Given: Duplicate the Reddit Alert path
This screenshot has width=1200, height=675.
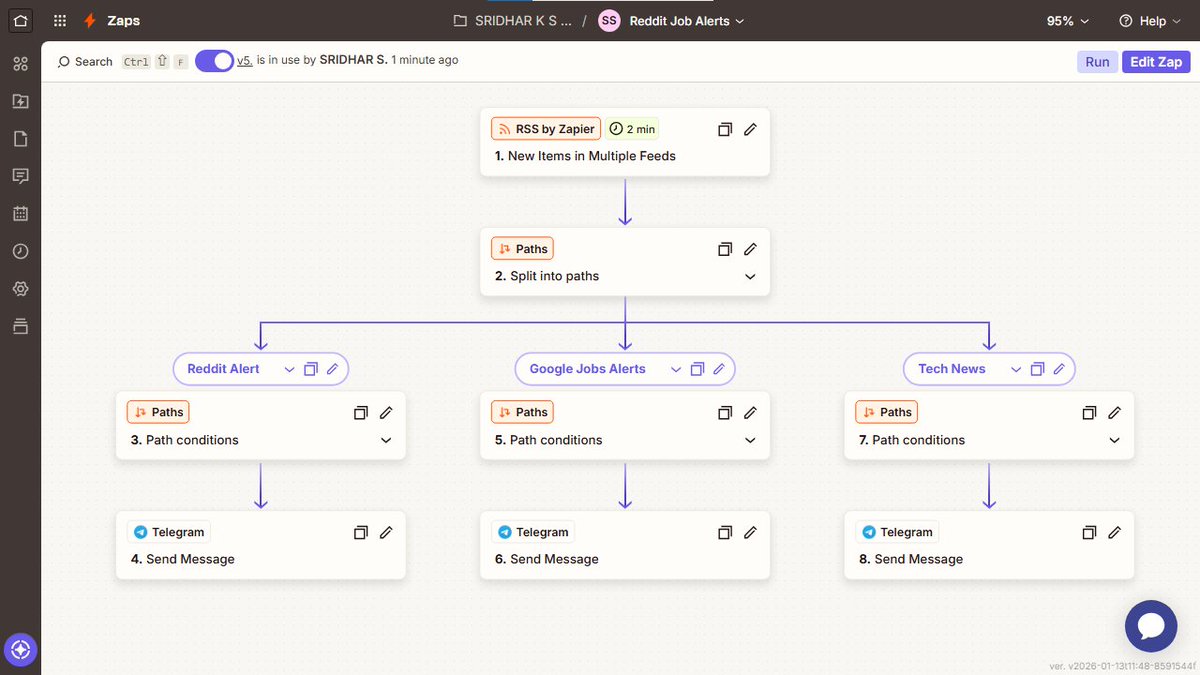Looking at the screenshot, I should coord(311,369).
